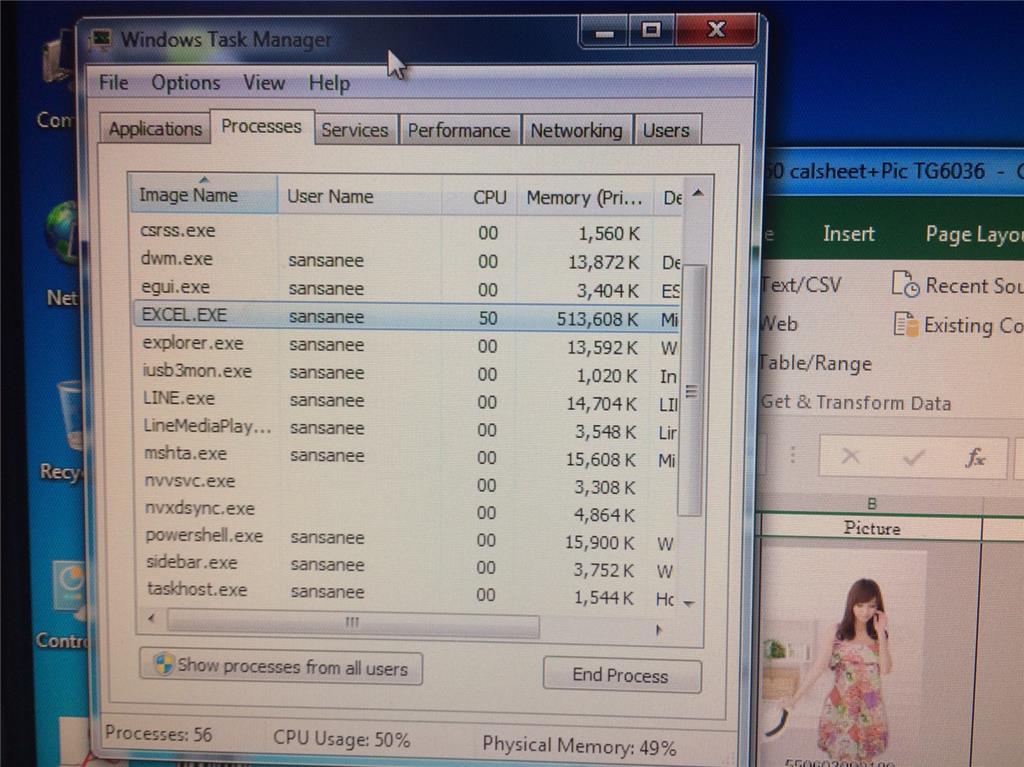This screenshot has width=1024, height=767.
Task: Select the powershell.exe process row
Action: coord(406,538)
